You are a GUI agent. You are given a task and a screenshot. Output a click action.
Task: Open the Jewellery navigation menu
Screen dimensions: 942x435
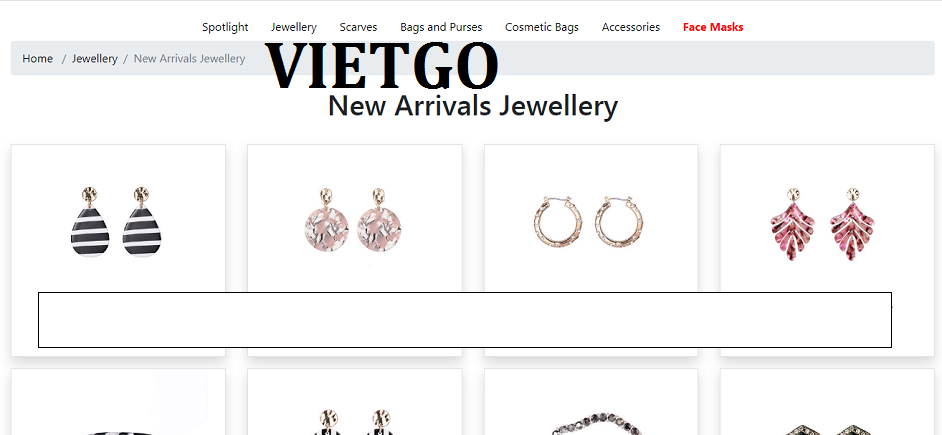(x=294, y=27)
